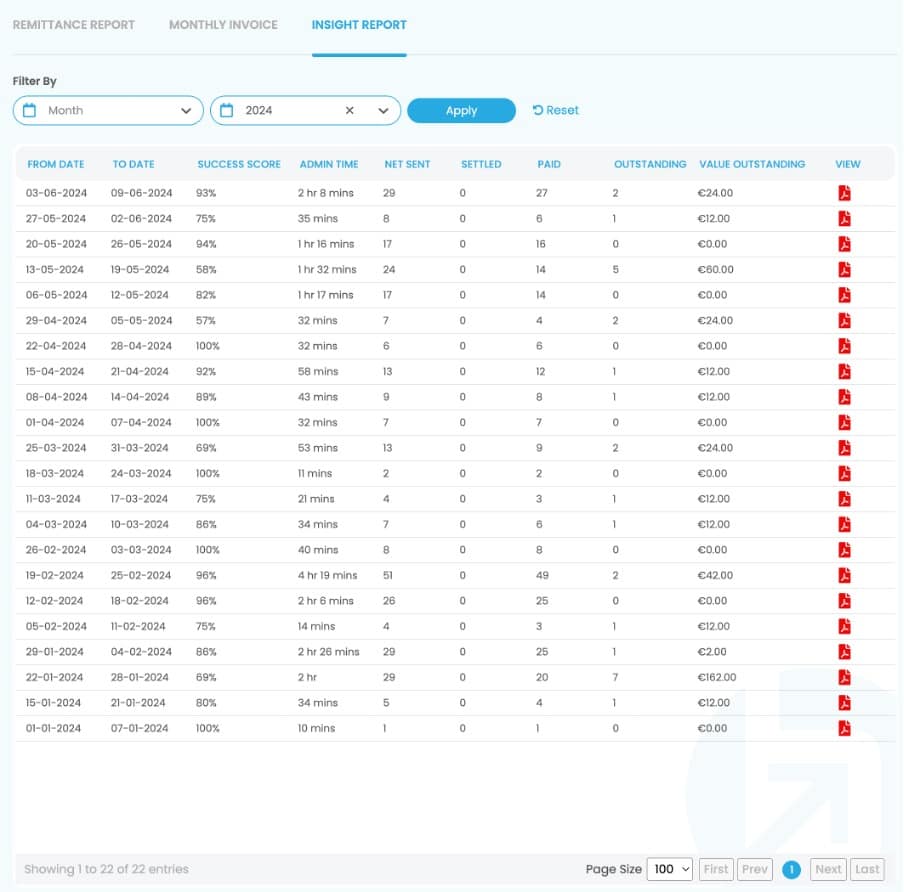Open PDF report for 13-05-2024 row

844,269
